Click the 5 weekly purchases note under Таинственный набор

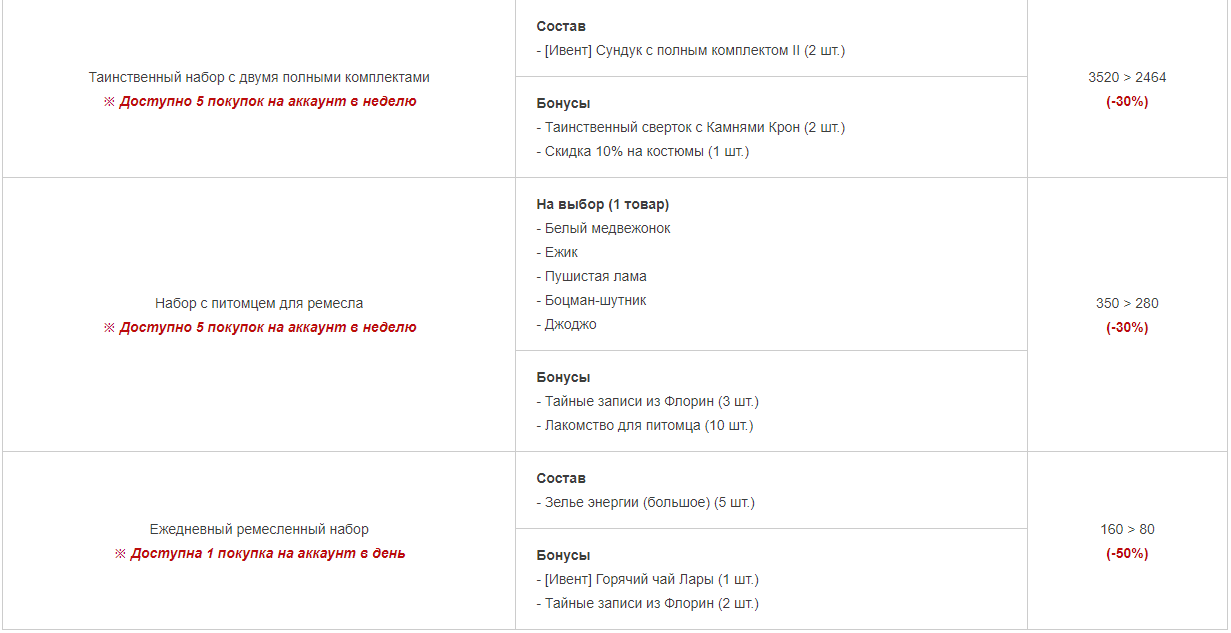click(260, 101)
